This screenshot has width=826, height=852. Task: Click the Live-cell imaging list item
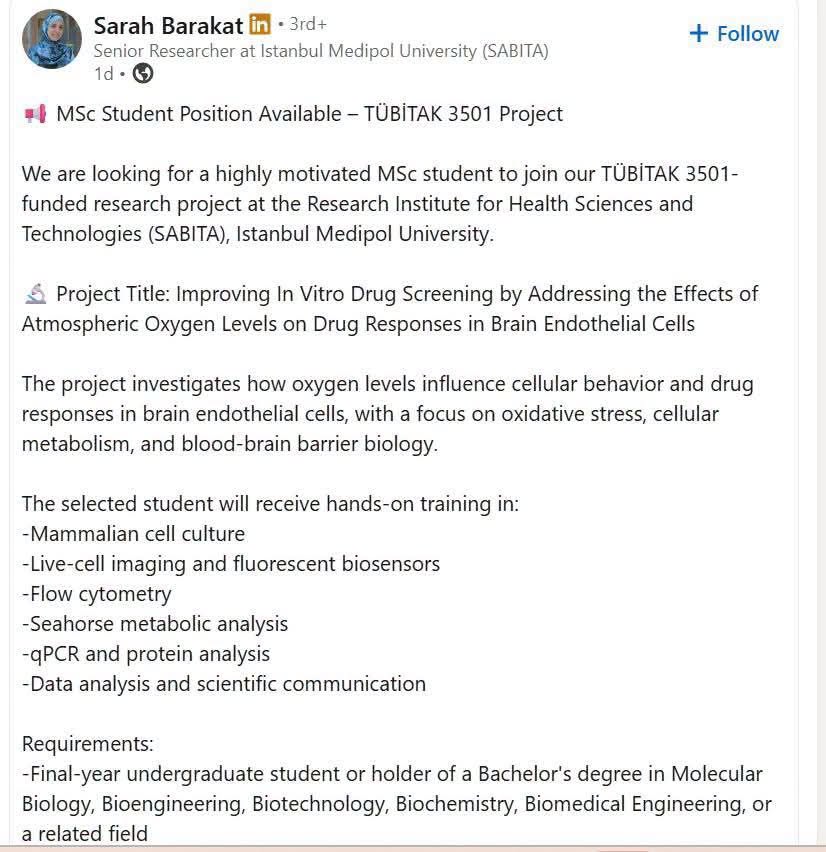tap(231, 564)
